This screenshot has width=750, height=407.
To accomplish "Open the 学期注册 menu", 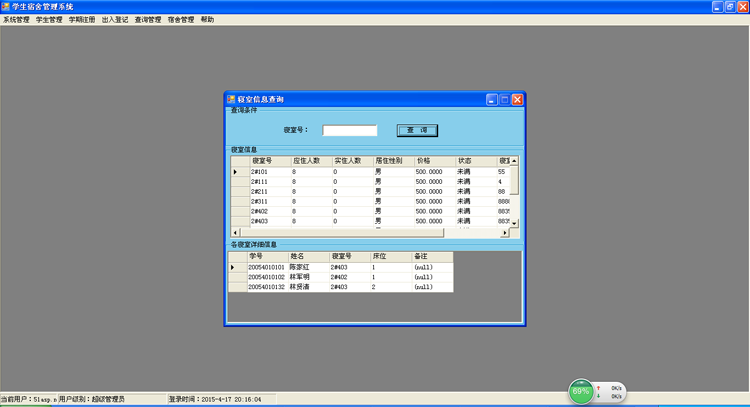I will click(x=81, y=19).
